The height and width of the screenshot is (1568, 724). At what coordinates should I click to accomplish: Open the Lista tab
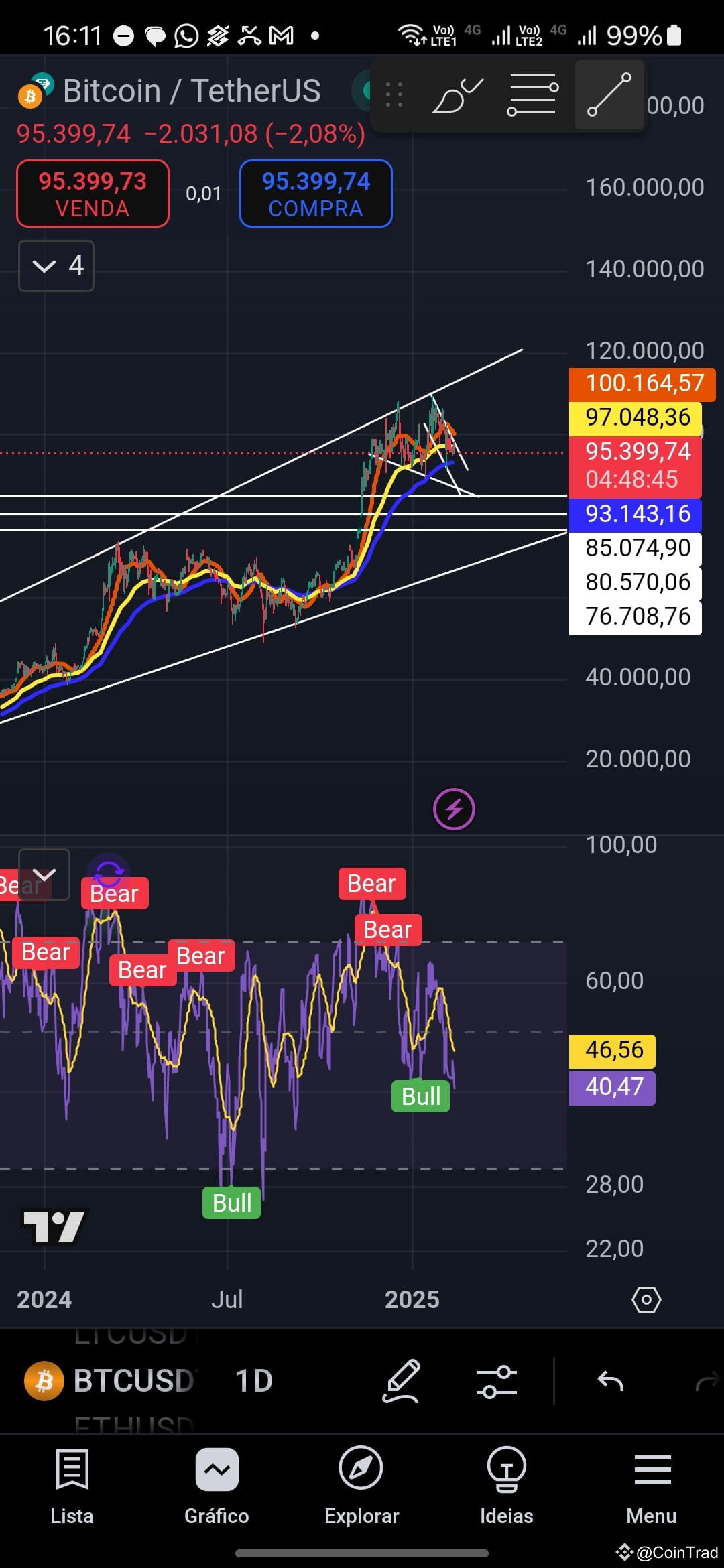(x=72, y=1488)
